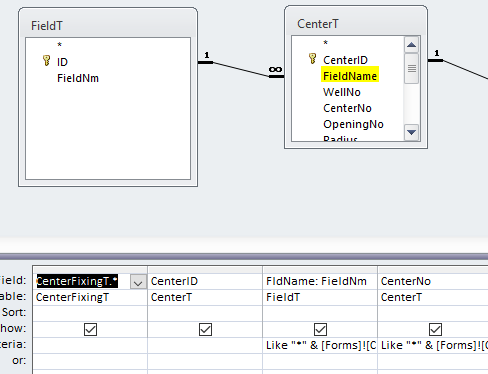This screenshot has width=488, height=374.
Task: Click the primary key icon beside ID in FieldT
Action: pos(46,61)
